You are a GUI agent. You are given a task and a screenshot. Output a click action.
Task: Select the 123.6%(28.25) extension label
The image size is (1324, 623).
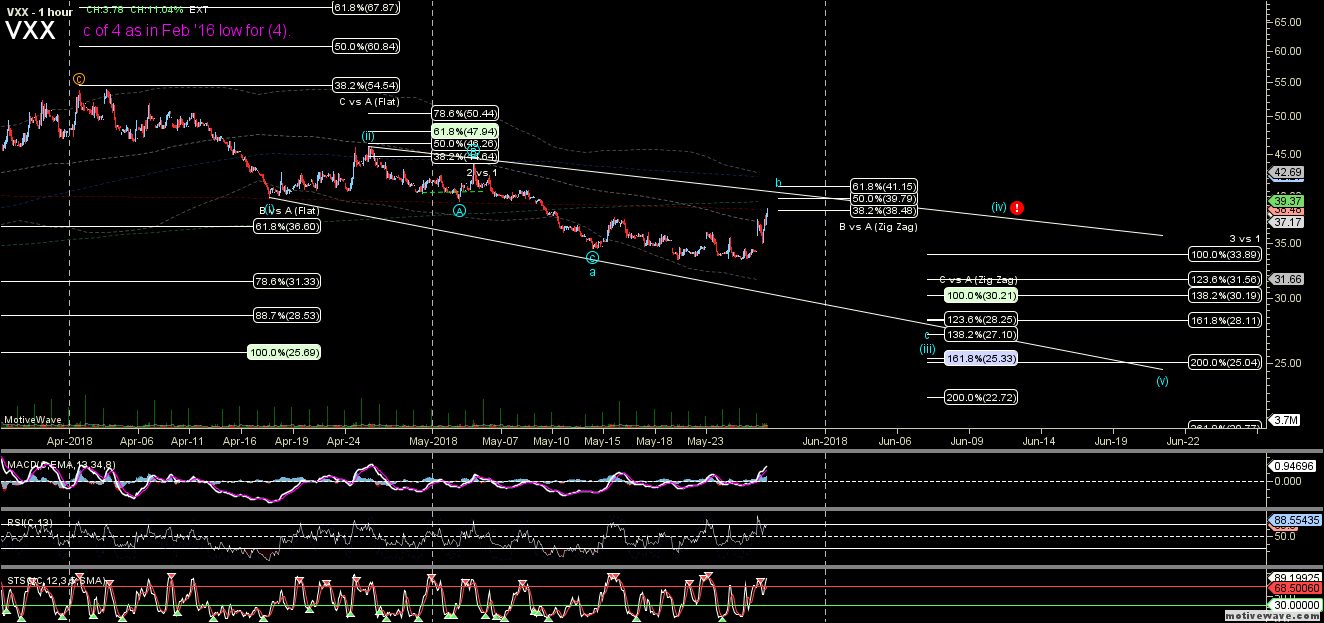tap(981, 319)
